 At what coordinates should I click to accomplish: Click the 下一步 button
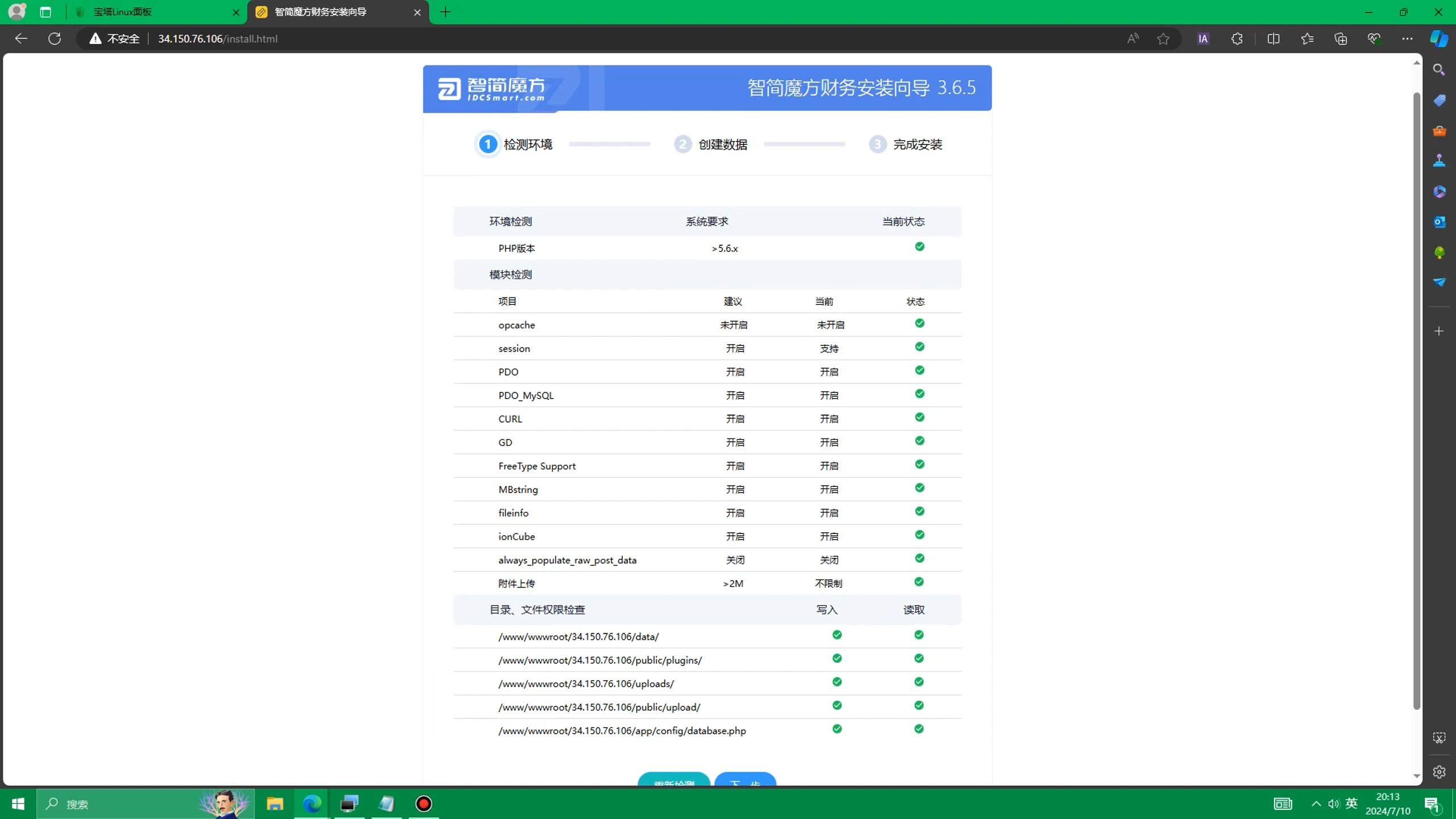[x=745, y=779]
